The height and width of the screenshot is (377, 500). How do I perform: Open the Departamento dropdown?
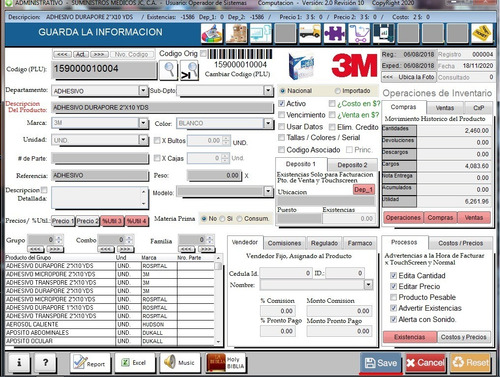(143, 90)
